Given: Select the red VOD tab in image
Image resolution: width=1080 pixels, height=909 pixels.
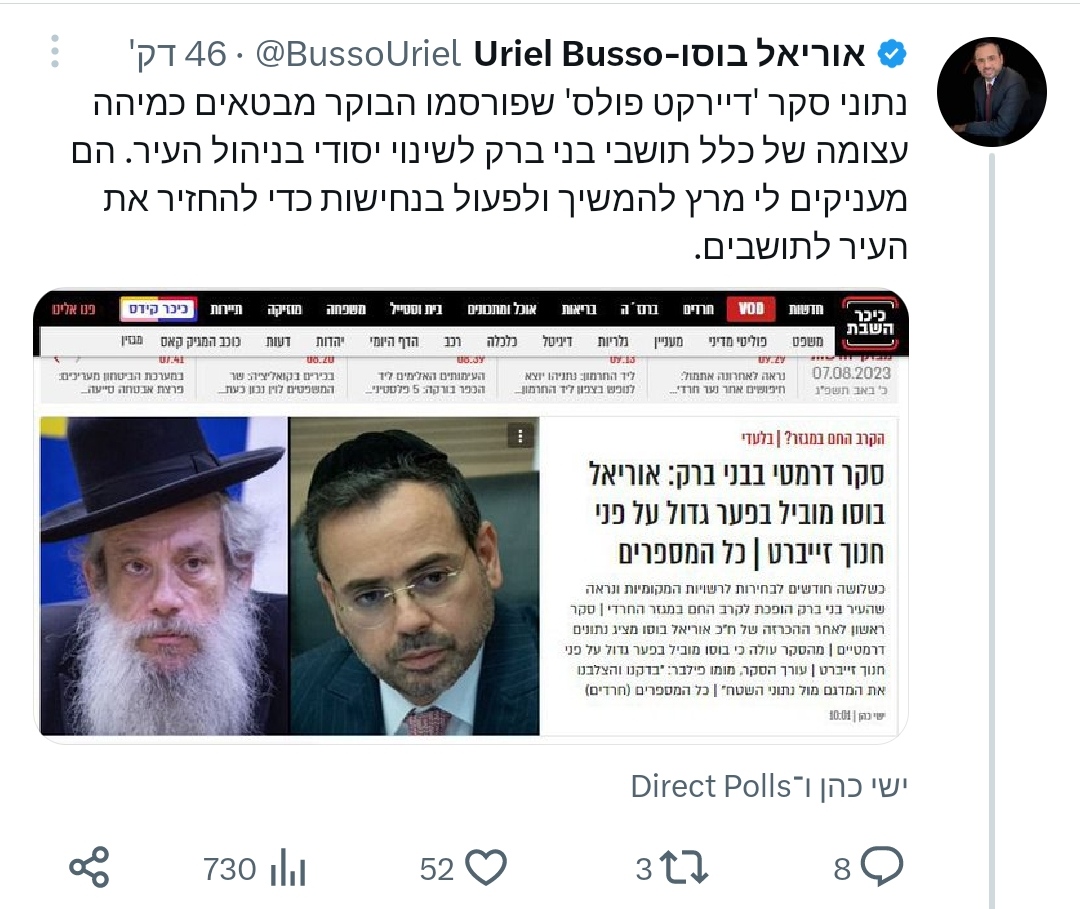Looking at the screenshot, I should [751, 309].
